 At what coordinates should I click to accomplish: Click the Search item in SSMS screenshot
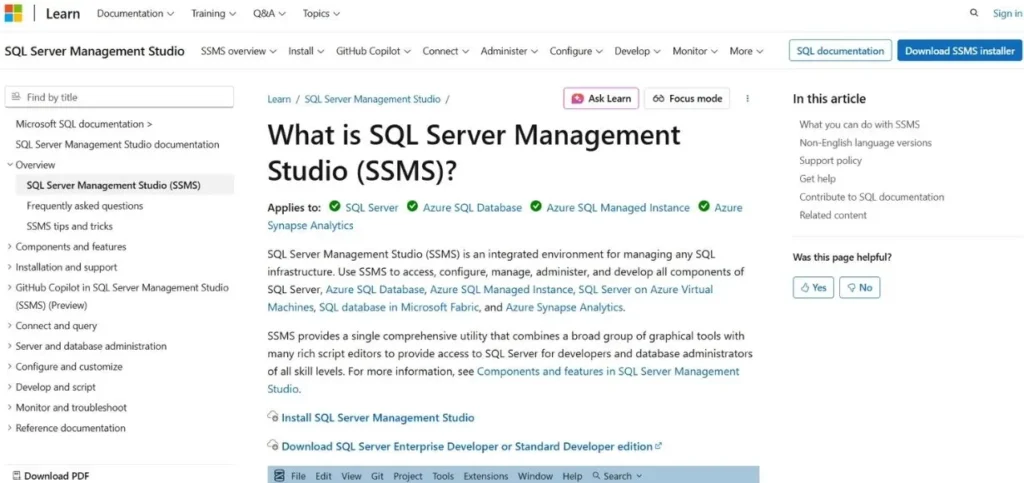617,476
